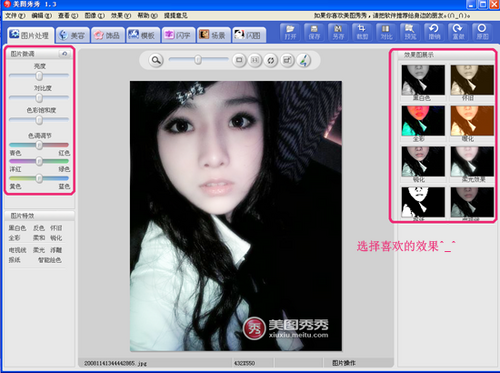Open the 查看 menu
Screen dimensions: 500x373
(68, 16)
